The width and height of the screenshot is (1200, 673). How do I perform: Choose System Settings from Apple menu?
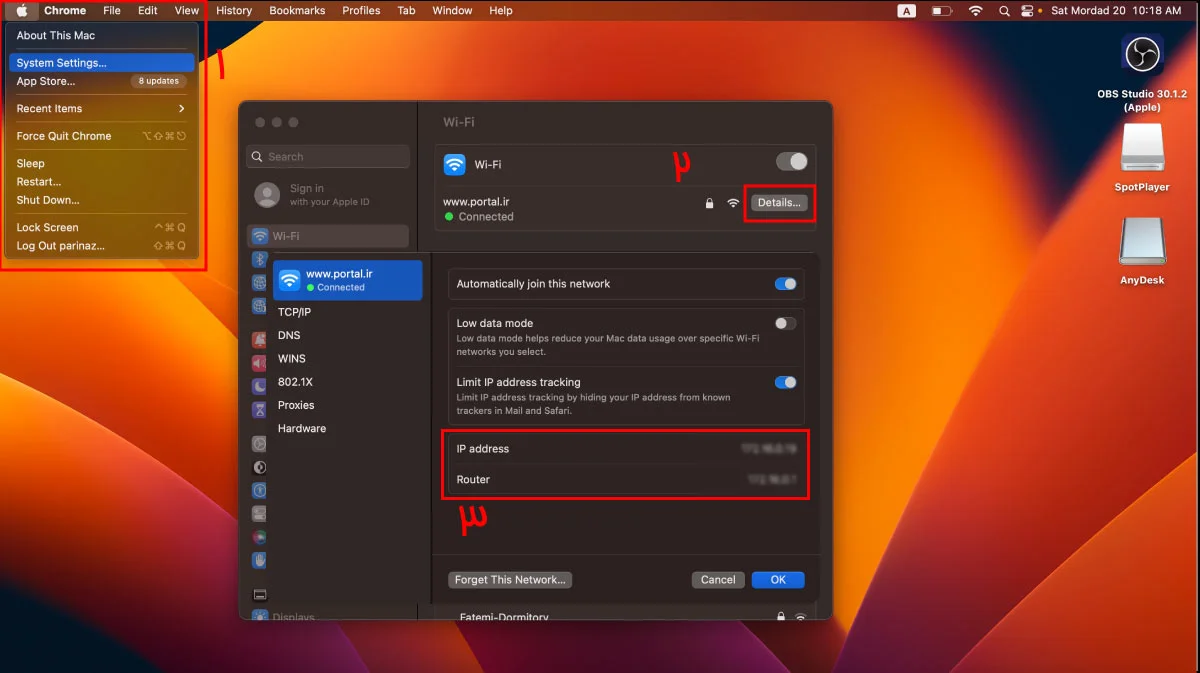(61, 63)
